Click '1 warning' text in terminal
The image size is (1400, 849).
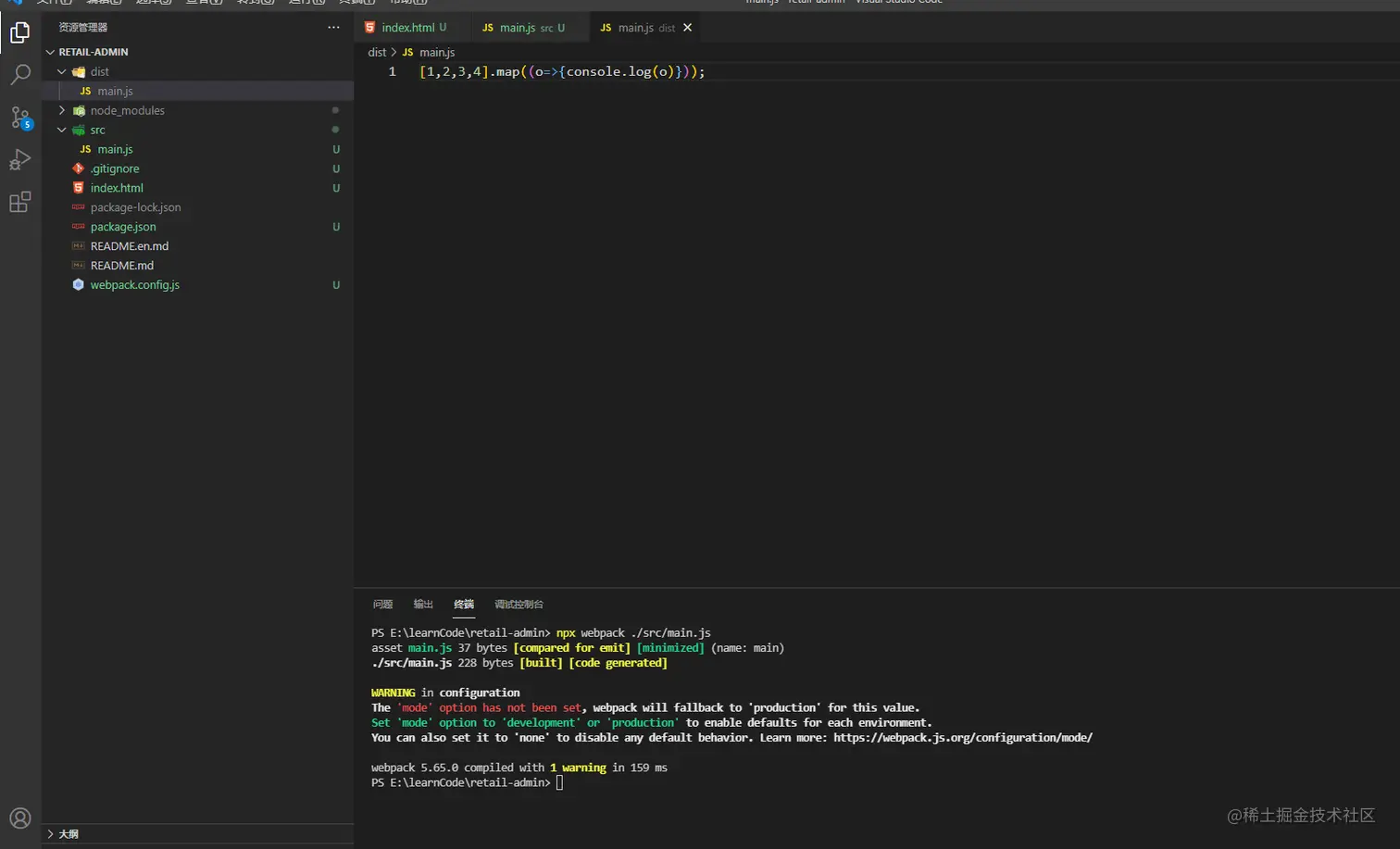pyautogui.click(x=578, y=768)
